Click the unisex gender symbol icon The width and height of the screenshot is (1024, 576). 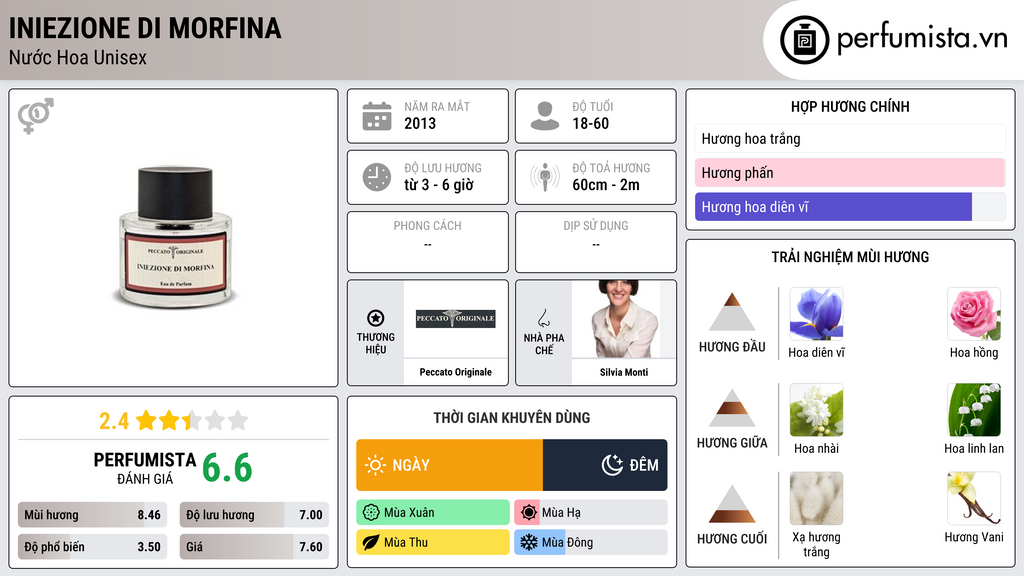pos(36,116)
